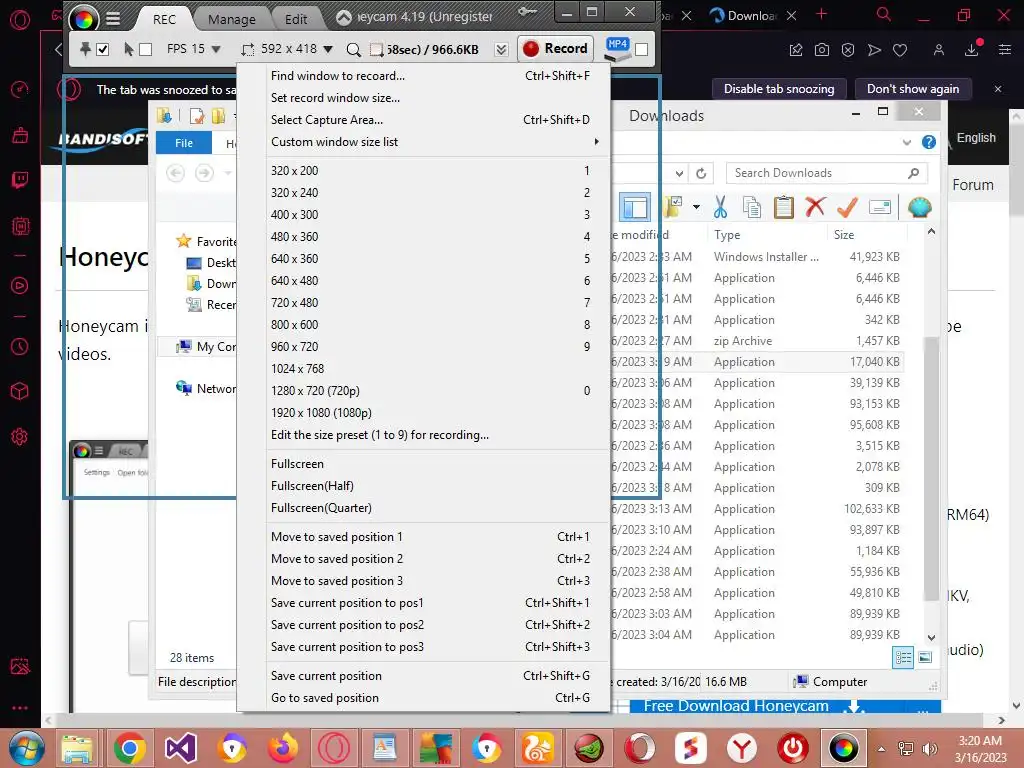Click the pin window icon in Honeycam
This screenshot has width=1024, height=768.
pos(85,49)
